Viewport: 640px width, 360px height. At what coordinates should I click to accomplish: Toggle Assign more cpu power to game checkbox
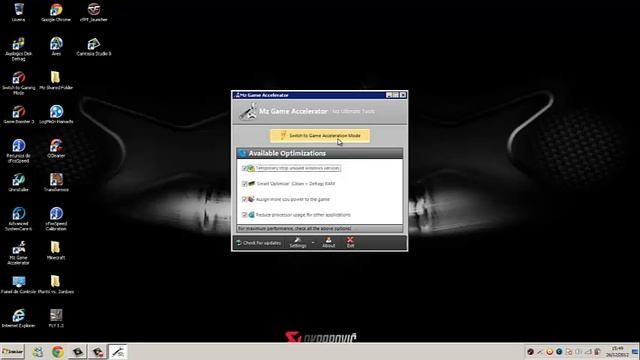[x=244, y=199]
